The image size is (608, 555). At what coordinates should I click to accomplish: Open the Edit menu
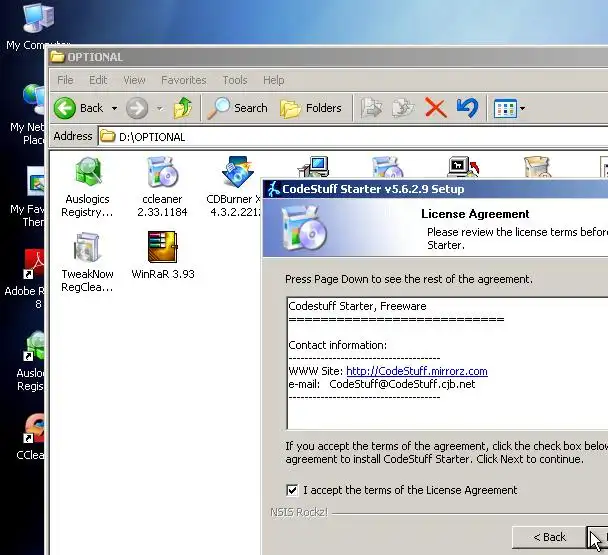(98, 80)
